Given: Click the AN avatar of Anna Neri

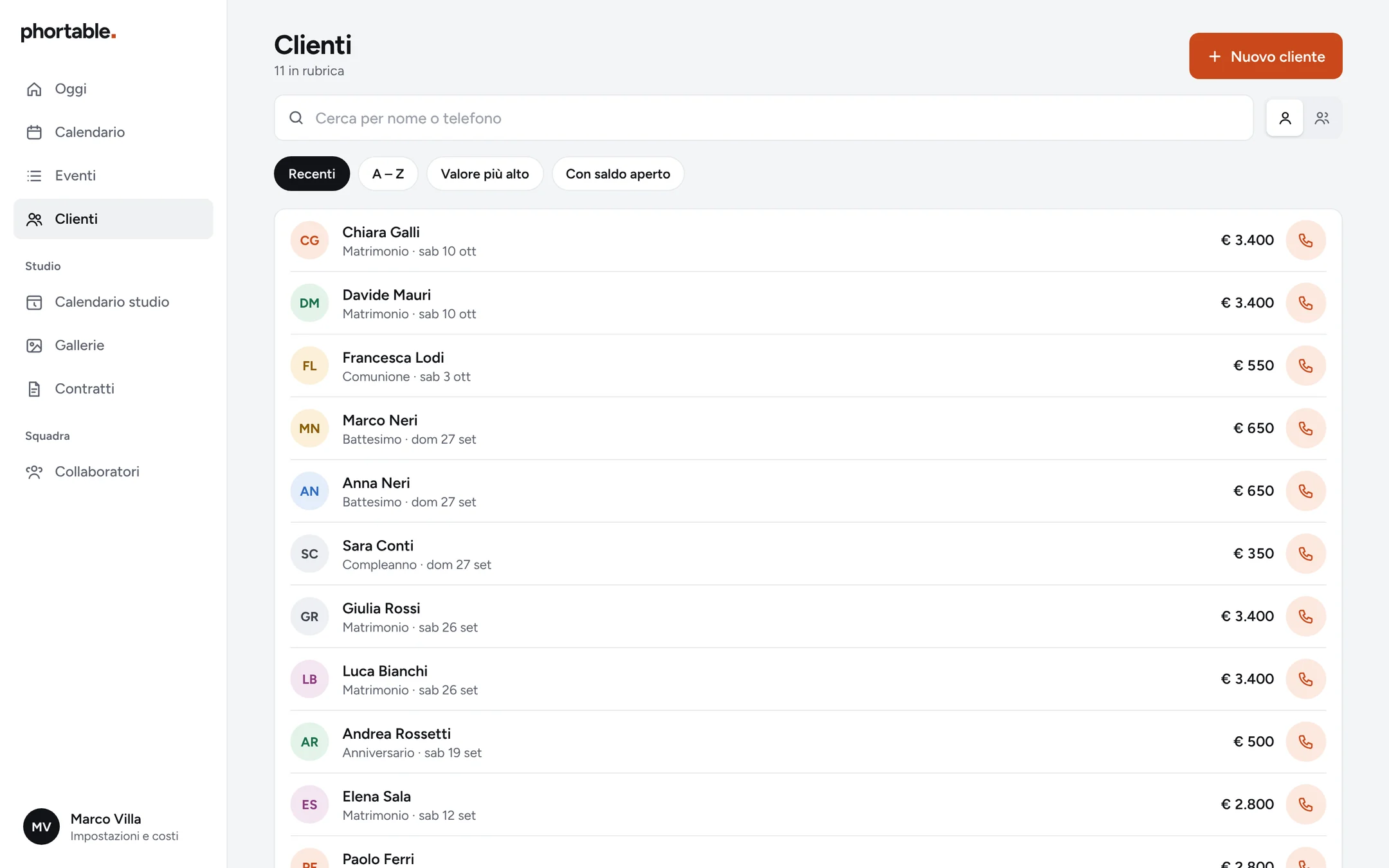Looking at the screenshot, I should click(309, 491).
